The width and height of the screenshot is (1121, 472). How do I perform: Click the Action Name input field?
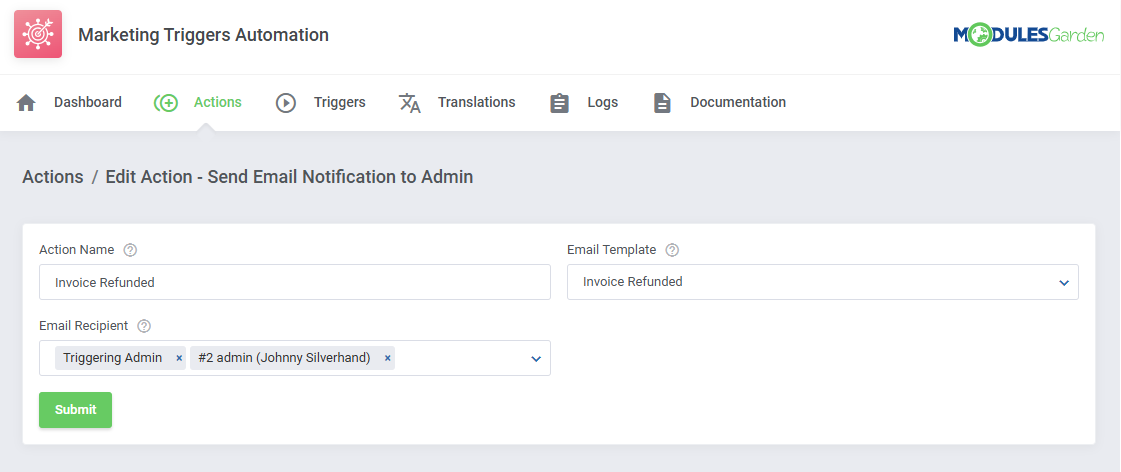[x=295, y=282]
